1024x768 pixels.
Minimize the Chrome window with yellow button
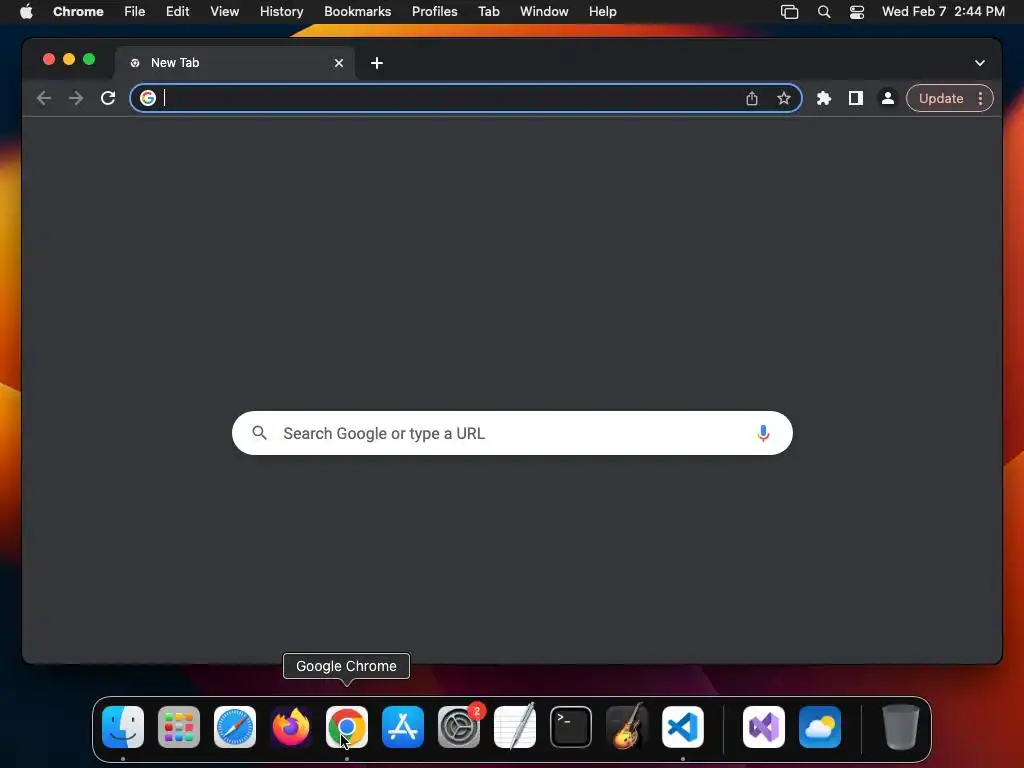point(69,59)
